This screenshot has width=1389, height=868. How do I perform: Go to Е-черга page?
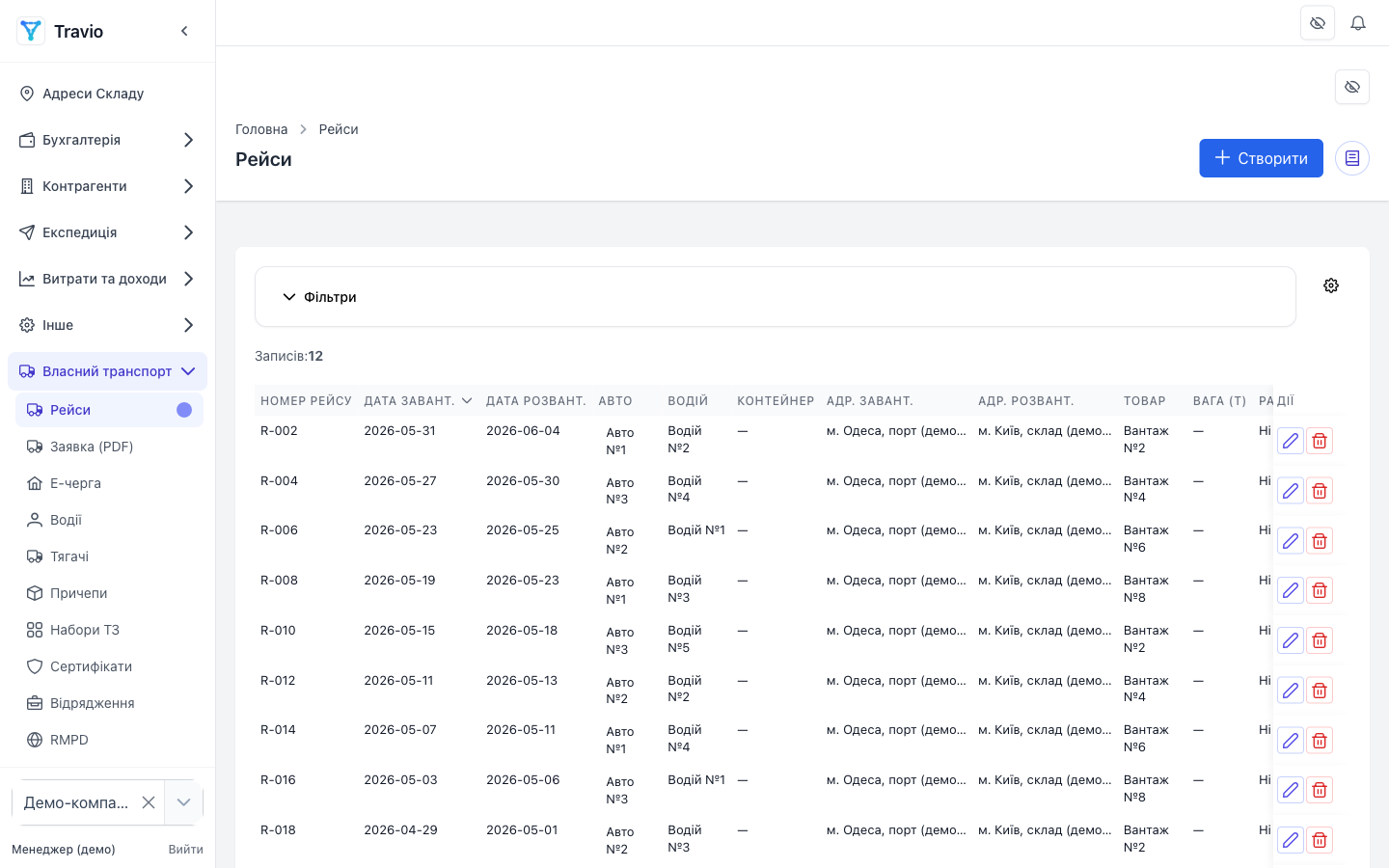click(x=109, y=483)
